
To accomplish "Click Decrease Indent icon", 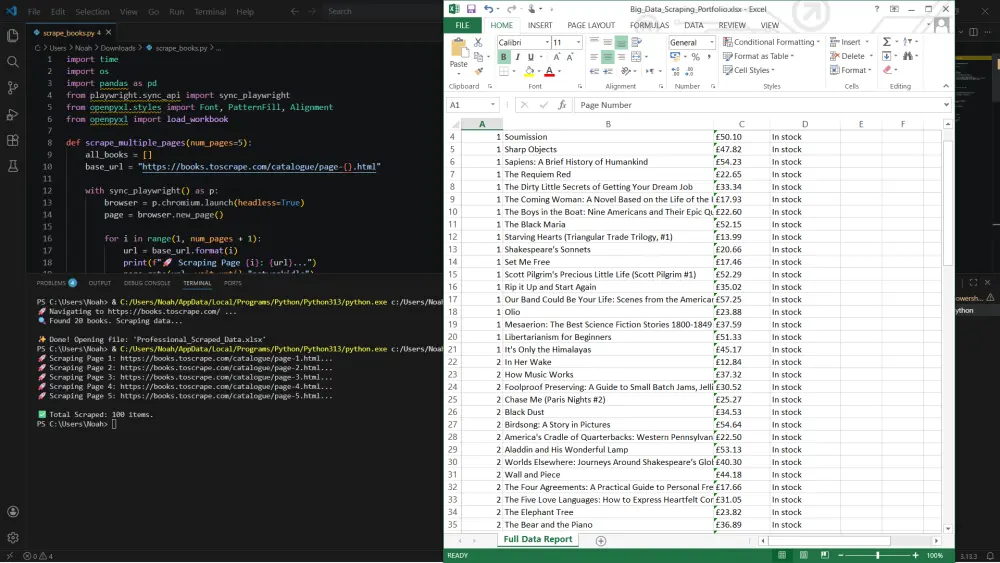I will [594, 71].
